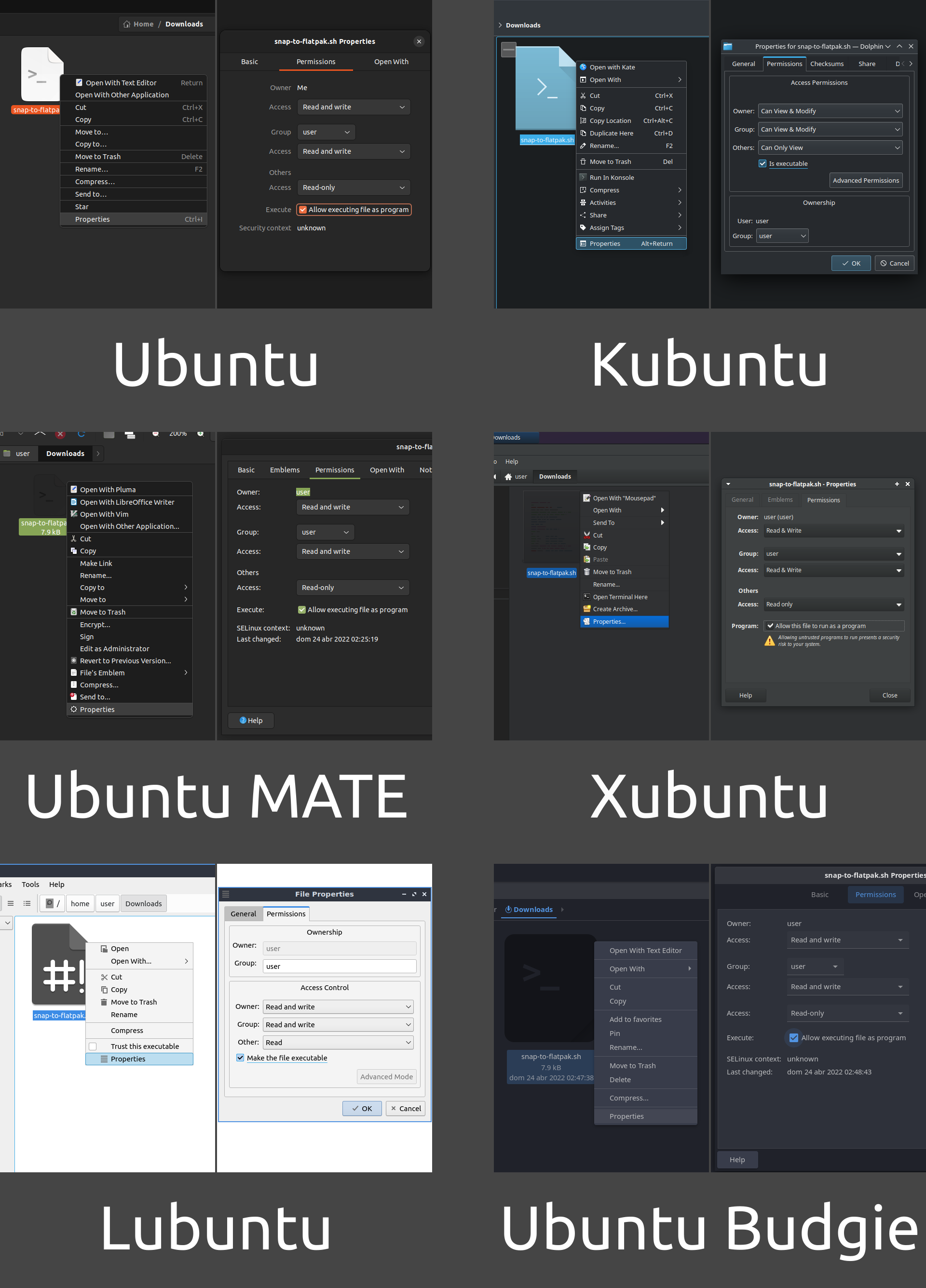Screen dimensions: 926x1288
Task: Click the home icon in Xubuntu's path bar
Action: (x=508, y=476)
